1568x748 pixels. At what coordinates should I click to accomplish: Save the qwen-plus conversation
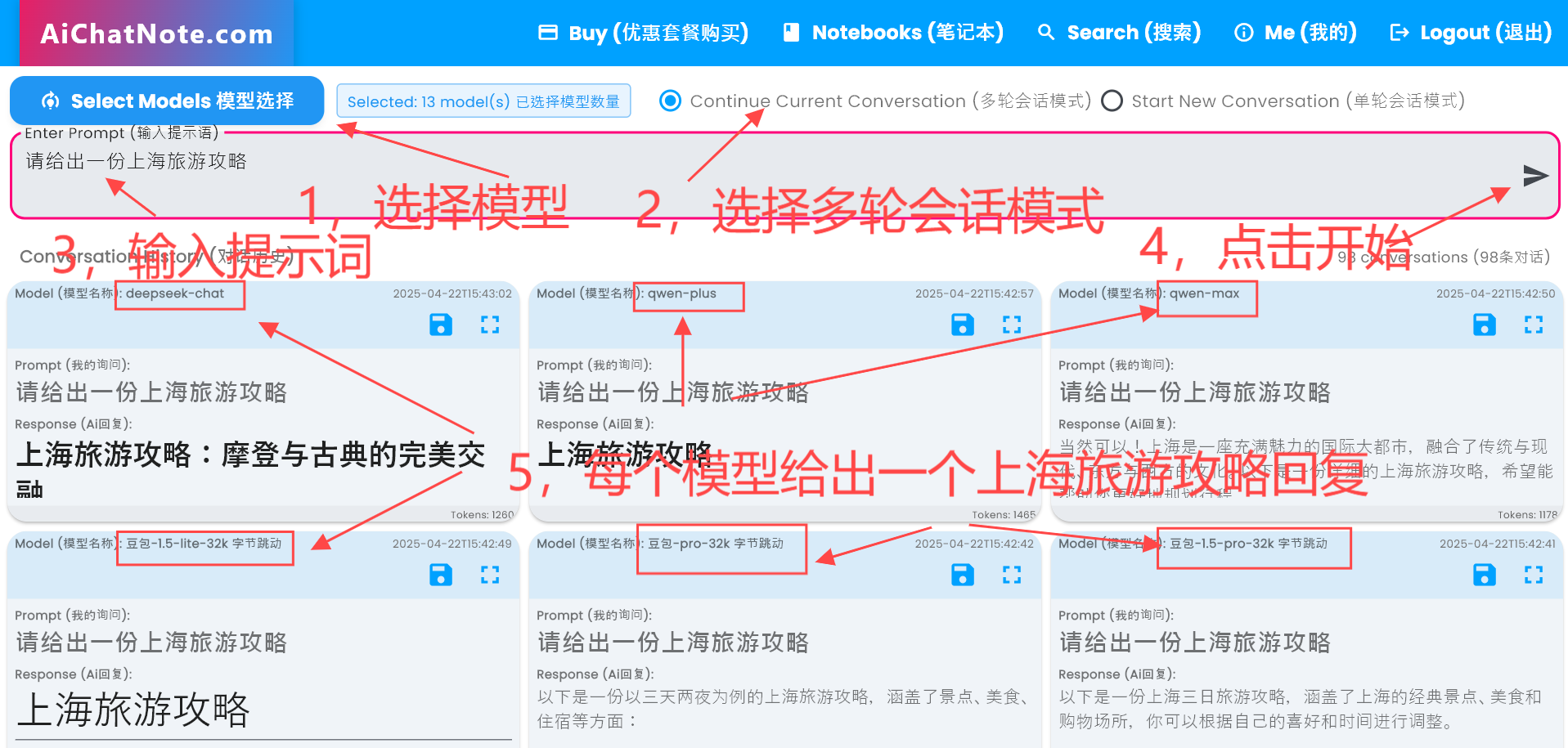963,325
